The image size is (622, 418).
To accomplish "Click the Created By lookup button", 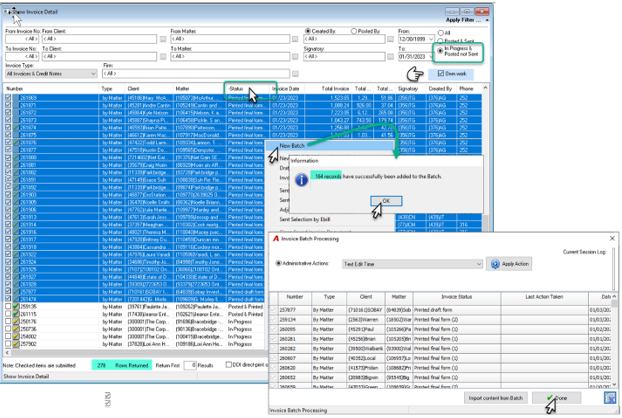I will click(390, 39).
